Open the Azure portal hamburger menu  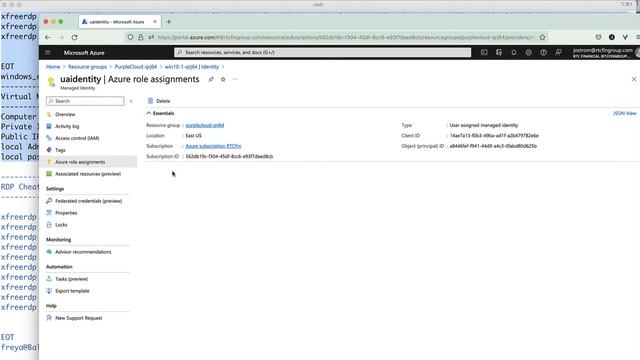tap(48, 53)
